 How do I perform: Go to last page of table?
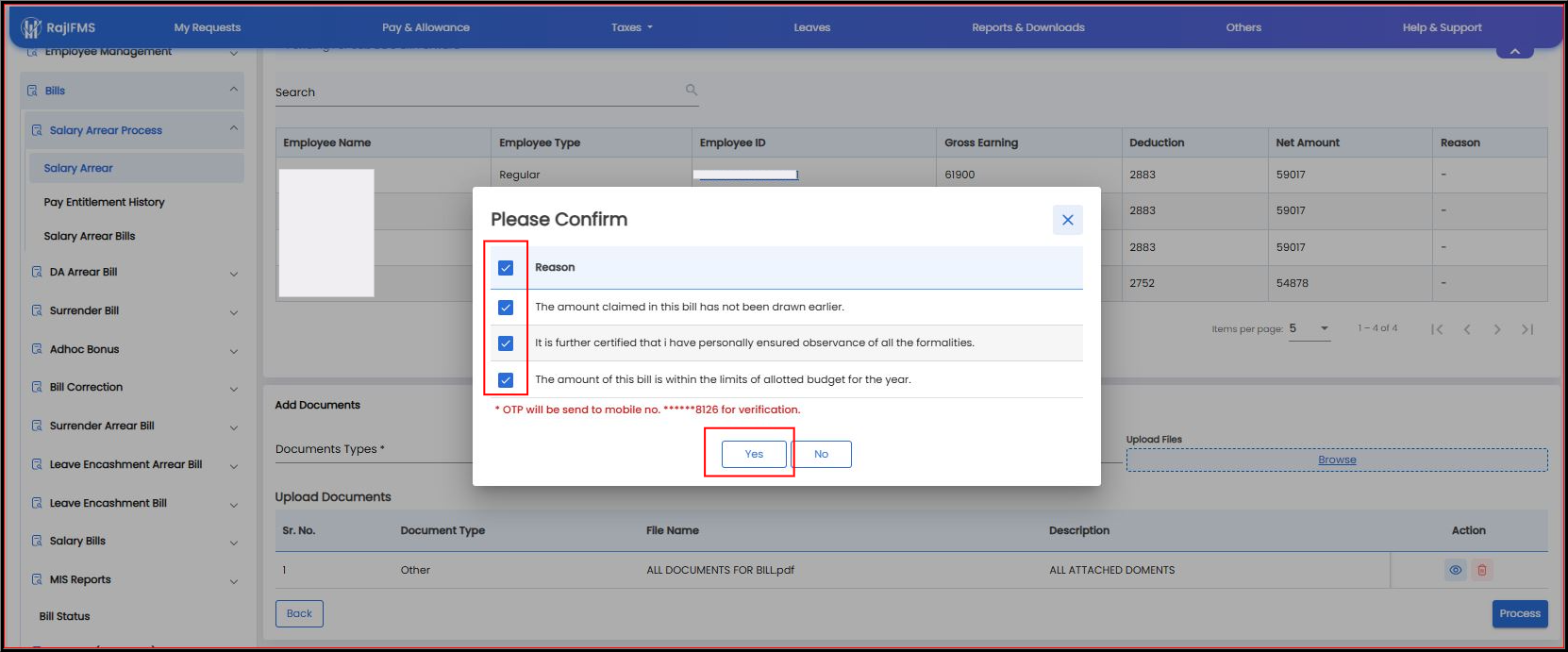pos(1527,329)
